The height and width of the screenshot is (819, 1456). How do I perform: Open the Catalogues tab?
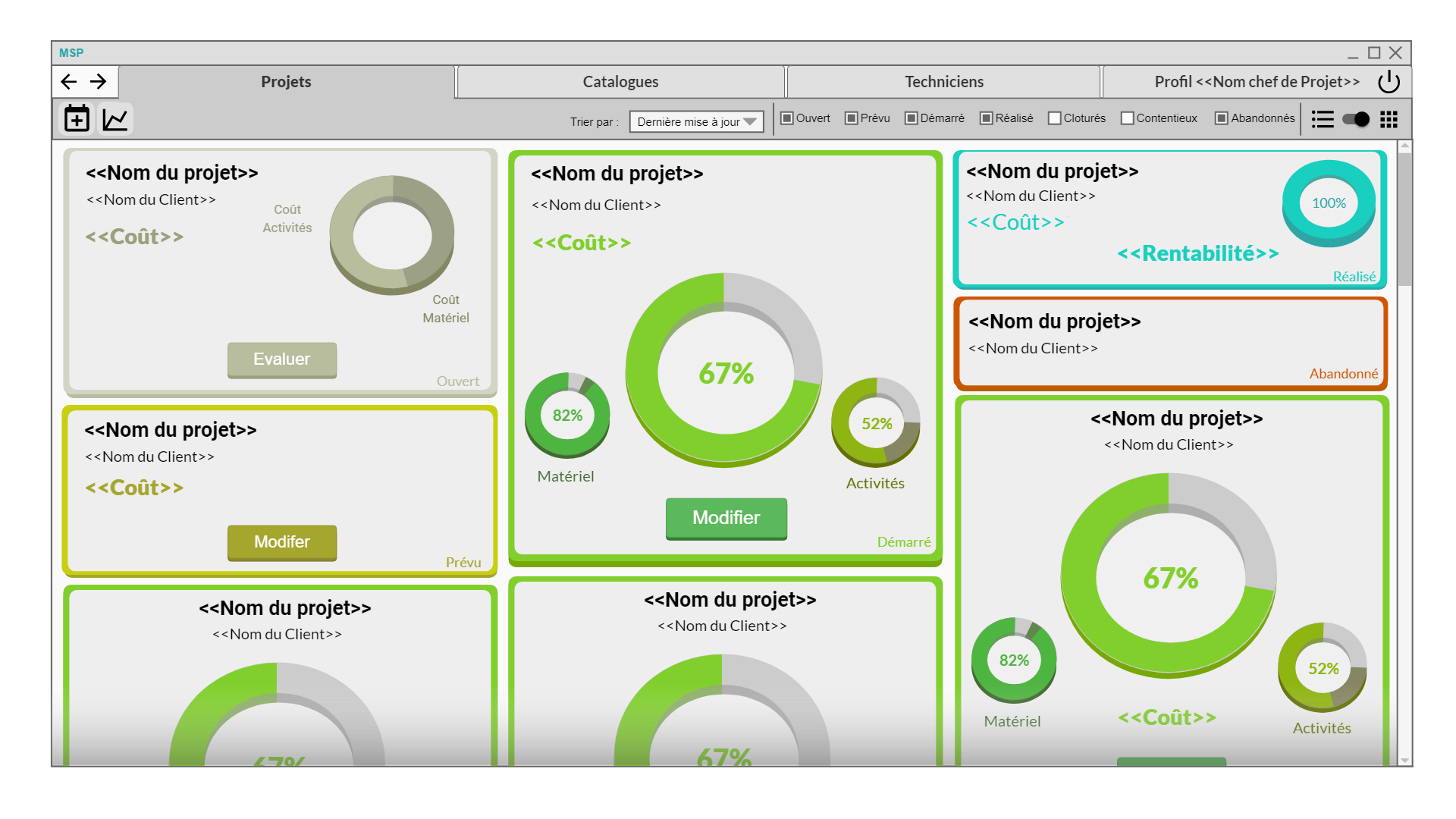[620, 82]
